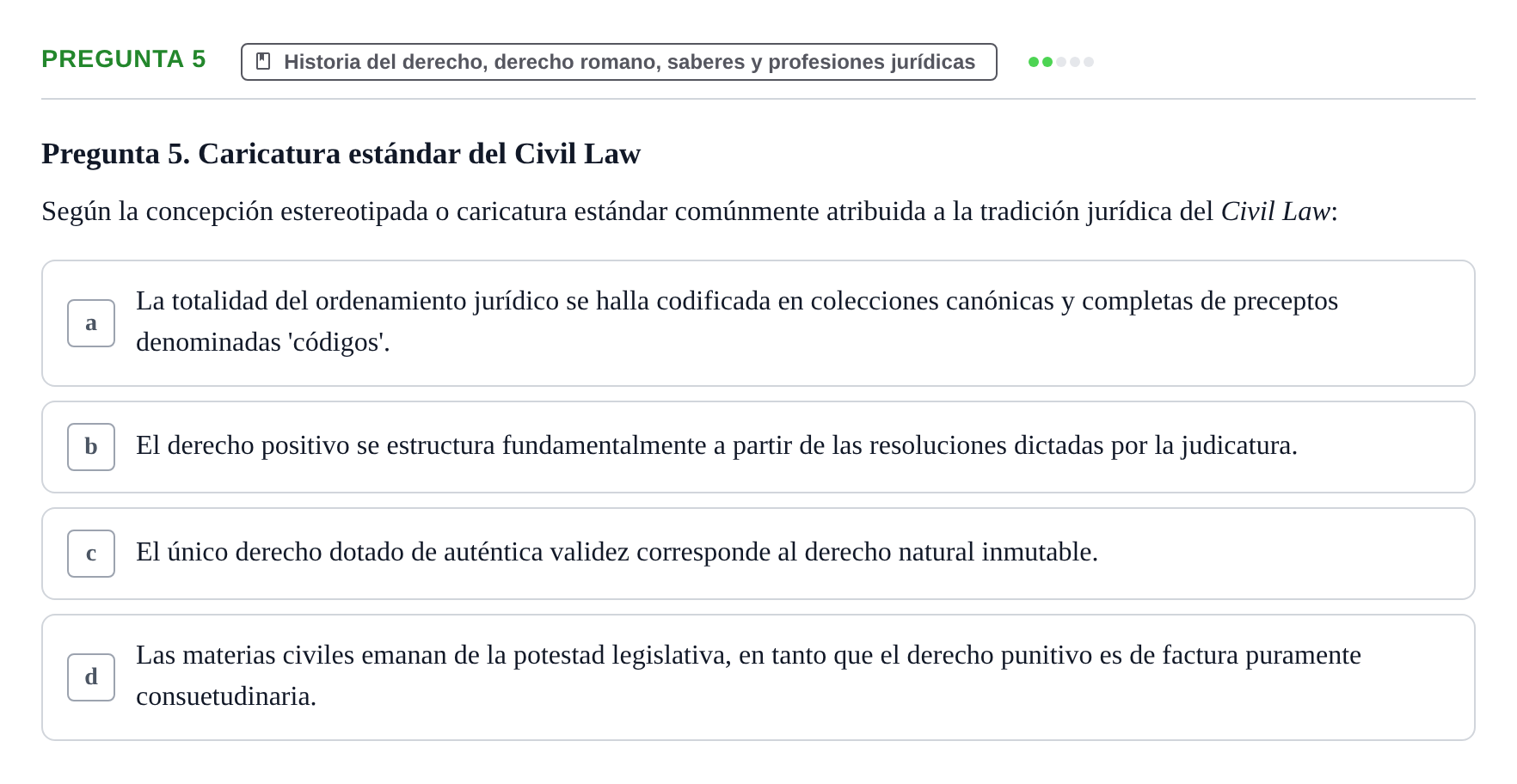
Task: Select answer option a letter box
Action: pyautogui.click(x=91, y=323)
